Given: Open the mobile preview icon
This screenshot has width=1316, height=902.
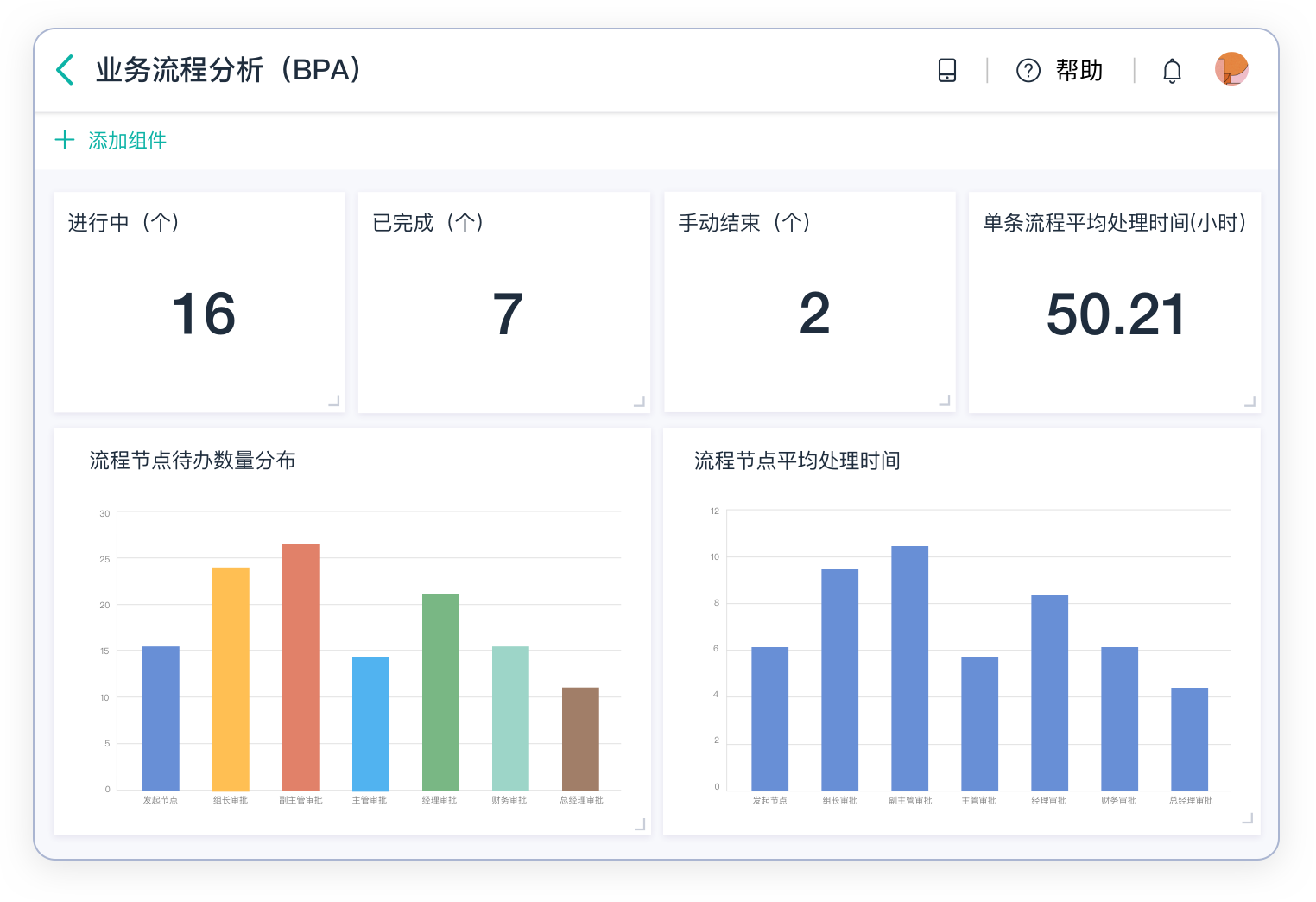Looking at the screenshot, I should [x=947, y=70].
